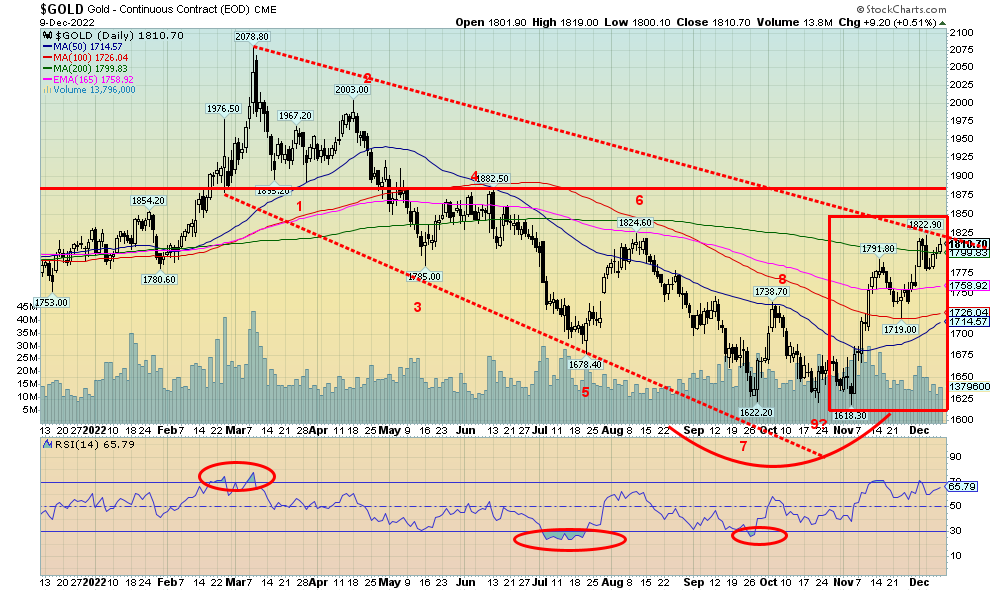The width and height of the screenshot is (990, 591).
Task: Click the red wave number 7 annotation
Action: tap(743, 446)
